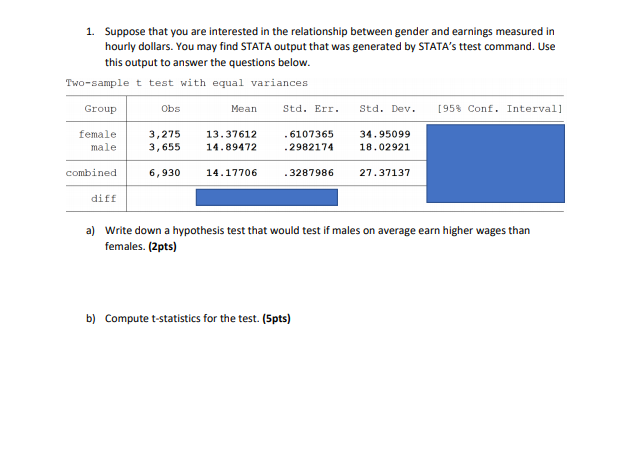Click question a) about hypothesis test
This screenshot has width=628, height=456.
[x=308, y=238]
